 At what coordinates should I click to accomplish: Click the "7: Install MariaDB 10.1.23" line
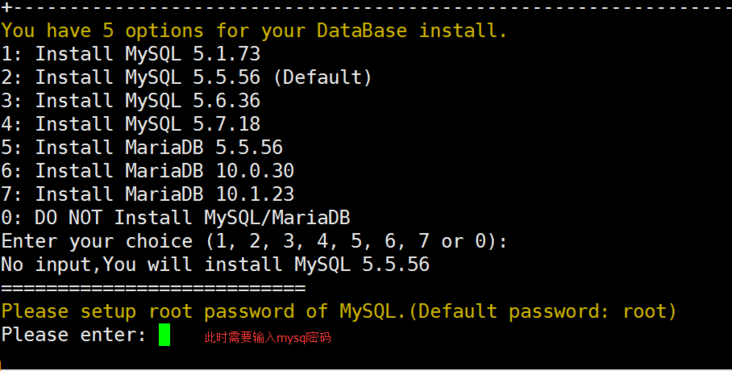[x=148, y=194]
